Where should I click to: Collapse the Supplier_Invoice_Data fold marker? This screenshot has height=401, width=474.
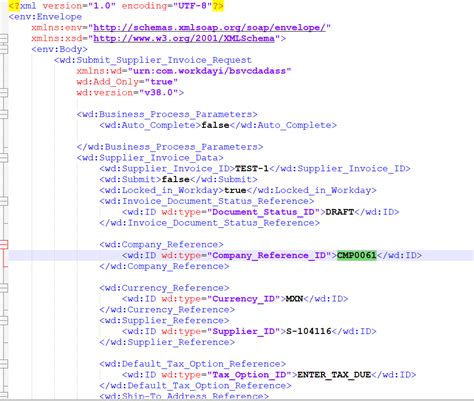[x=3, y=158]
